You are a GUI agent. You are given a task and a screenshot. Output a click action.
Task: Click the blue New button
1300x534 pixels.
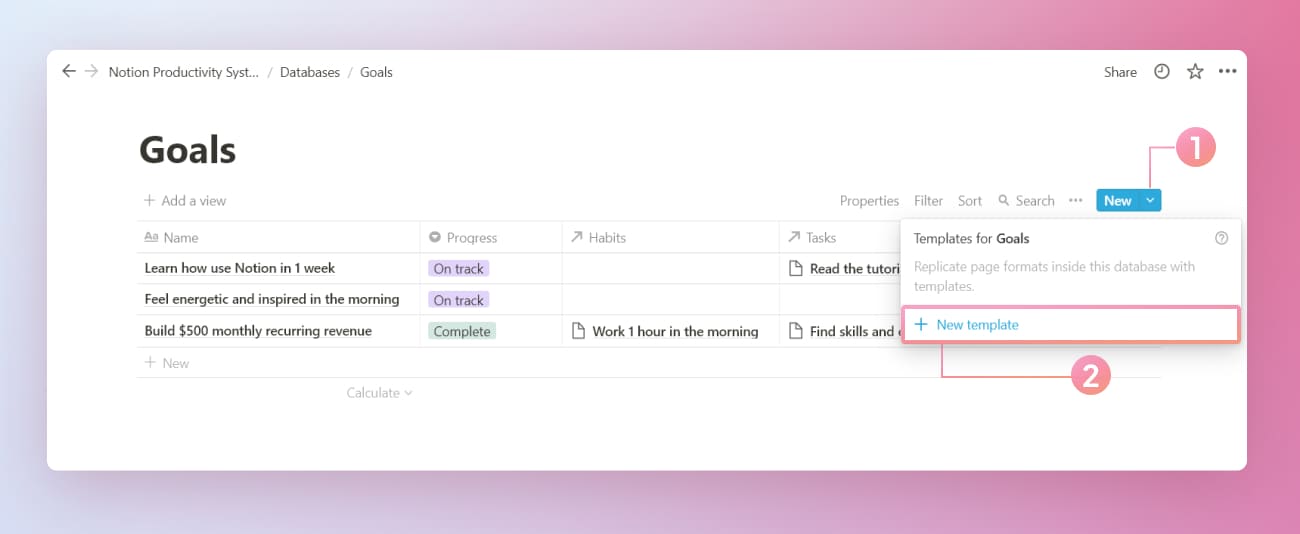(1118, 200)
